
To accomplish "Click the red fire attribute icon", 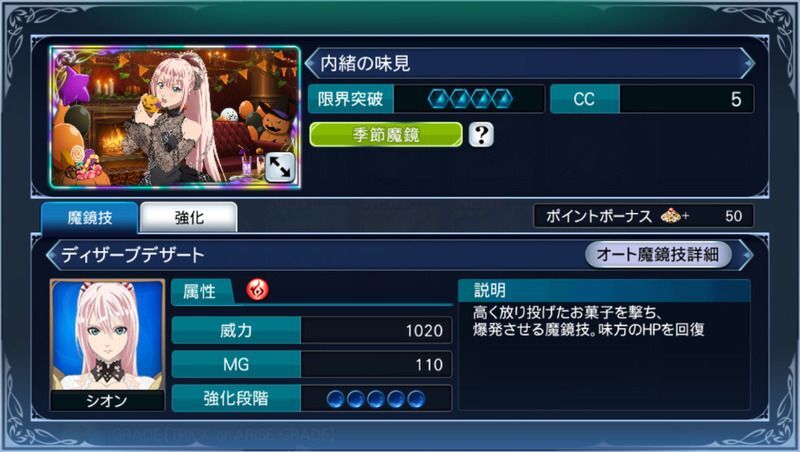I will pos(258,290).
